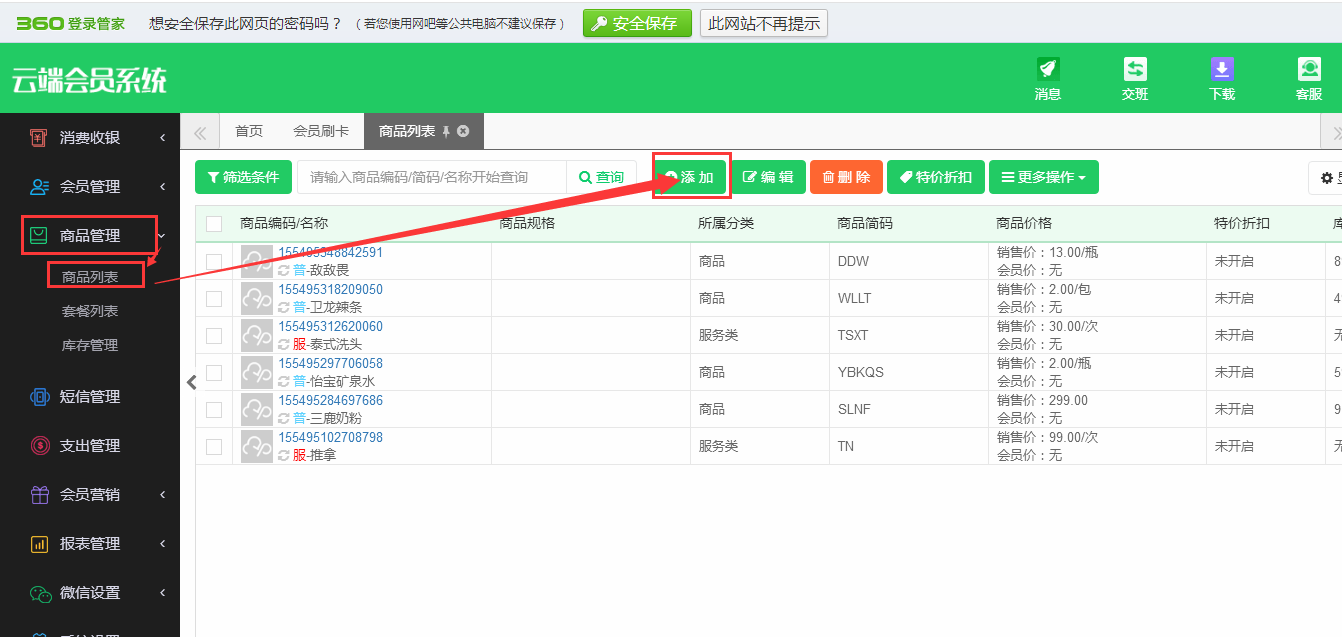This screenshot has width=1342, height=637.
Task: Click the 编辑 edit button
Action: (768, 177)
